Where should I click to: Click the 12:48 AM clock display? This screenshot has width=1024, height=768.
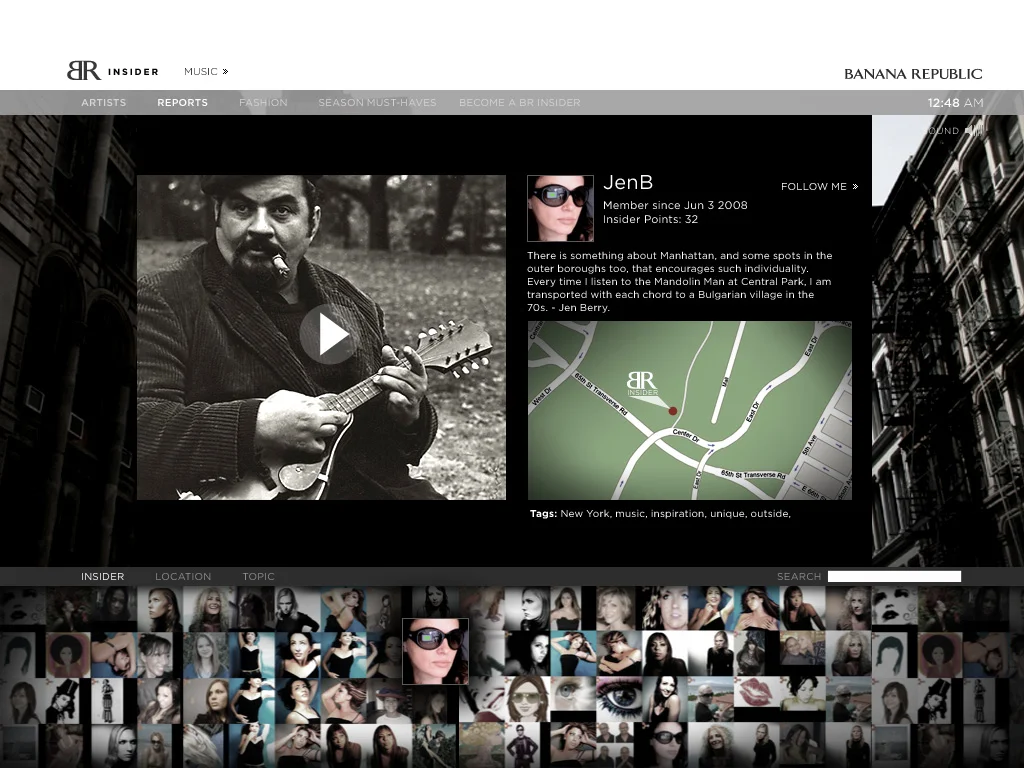pos(955,103)
